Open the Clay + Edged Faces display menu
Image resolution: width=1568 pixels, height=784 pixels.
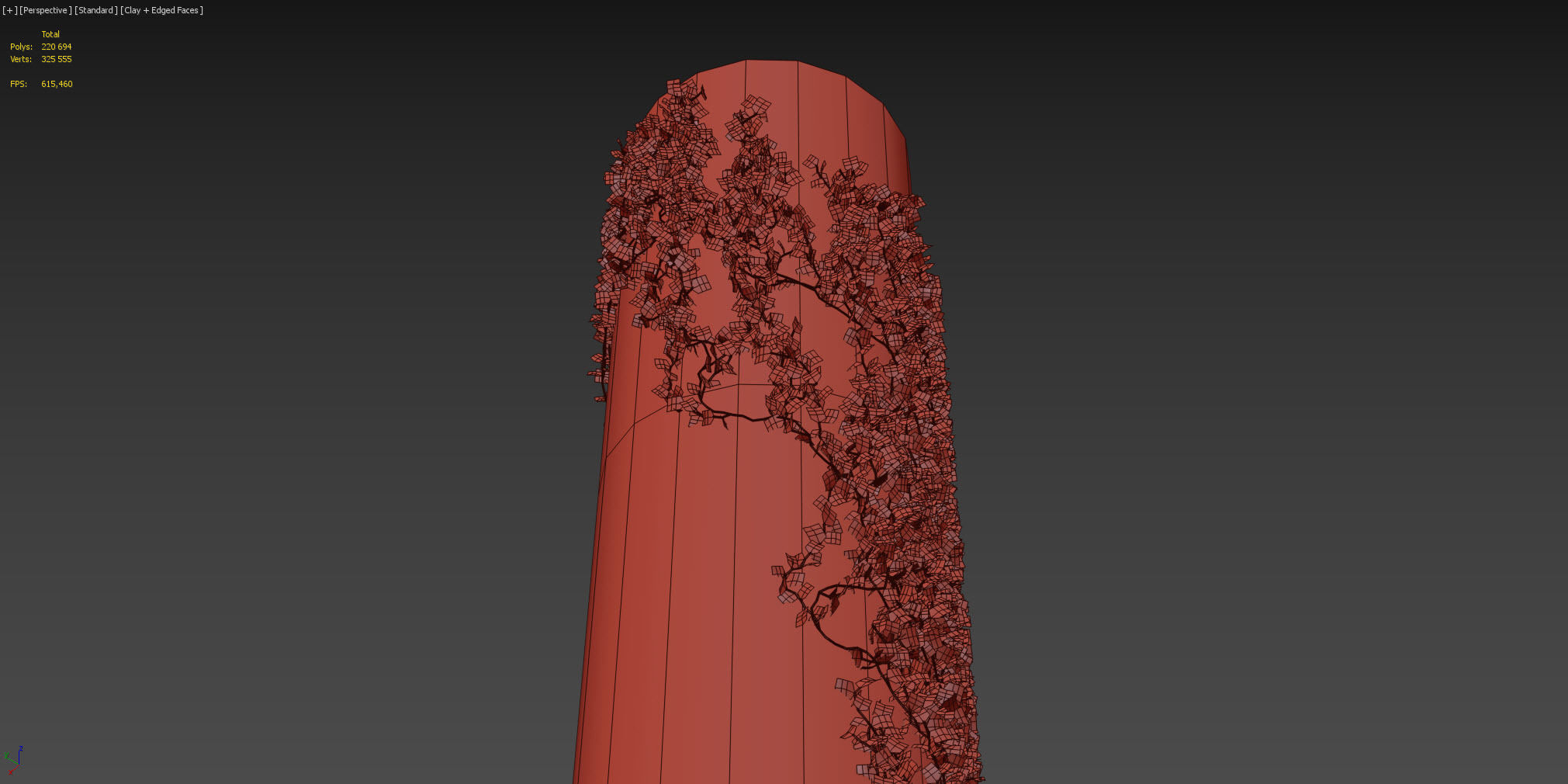pos(162,10)
